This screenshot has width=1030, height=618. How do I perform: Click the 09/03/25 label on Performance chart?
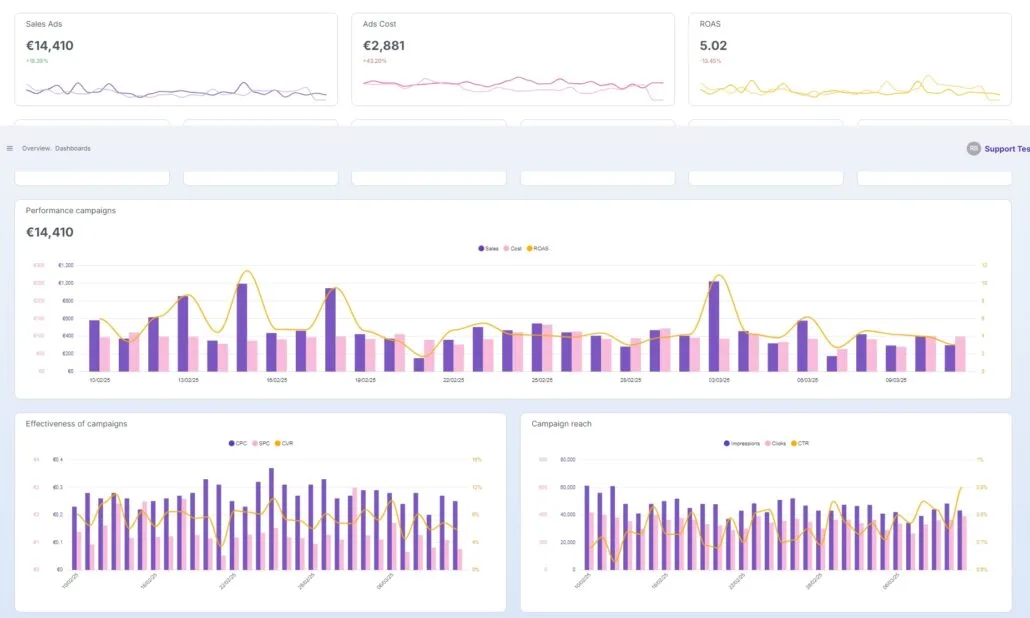point(896,380)
